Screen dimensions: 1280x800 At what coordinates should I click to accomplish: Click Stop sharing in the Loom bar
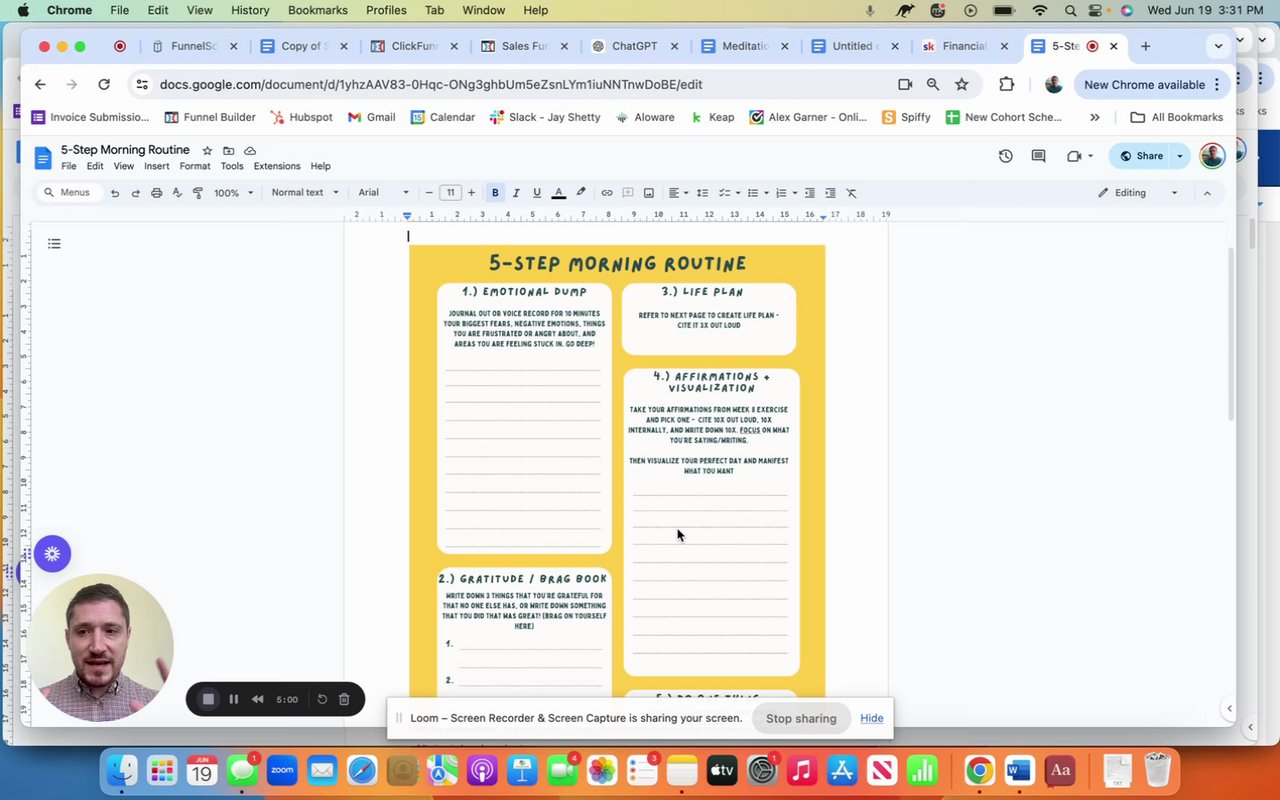click(801, 718)
